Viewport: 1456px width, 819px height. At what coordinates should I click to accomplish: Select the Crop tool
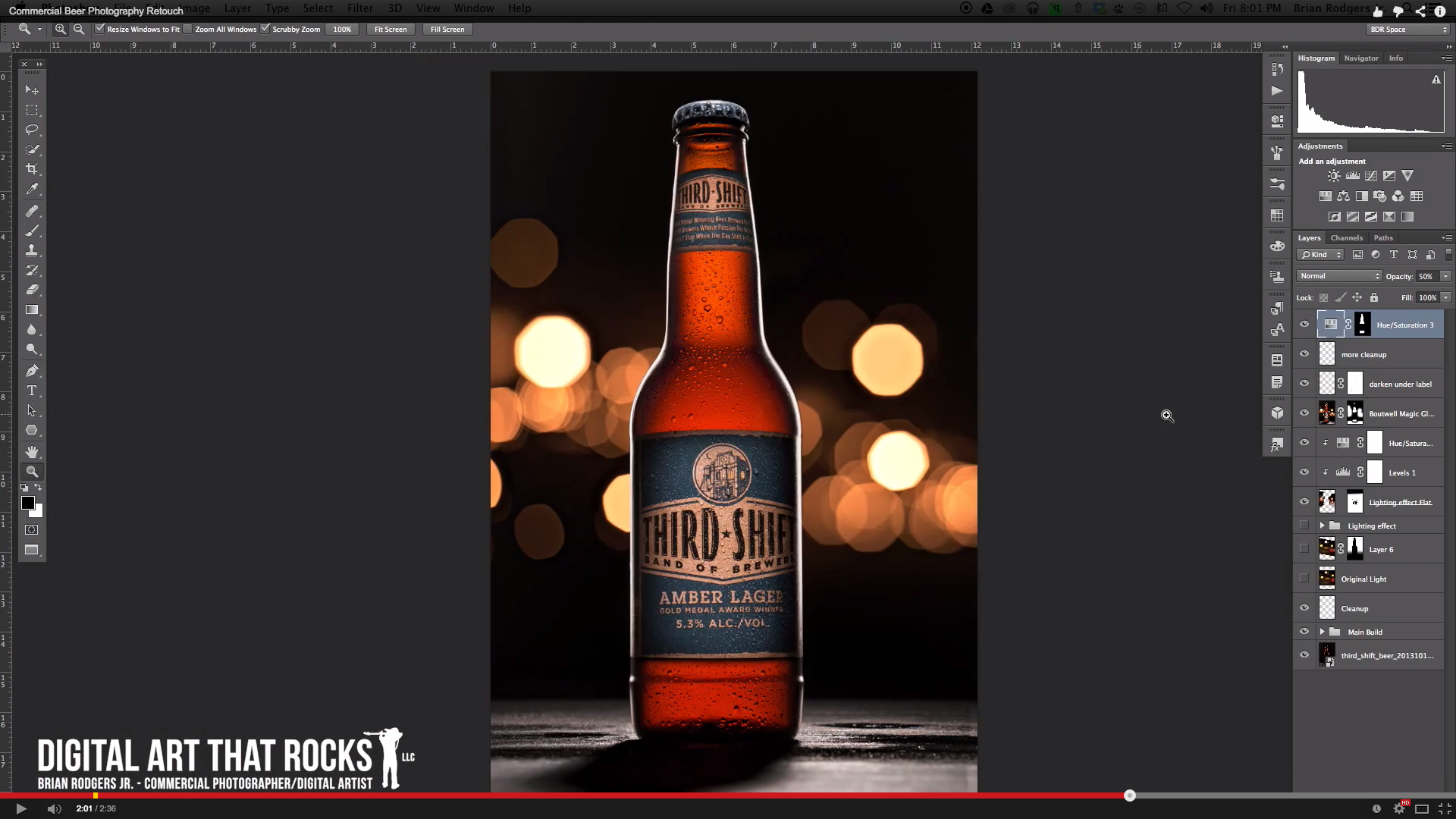pyautogui.click(x=32, y=169)
